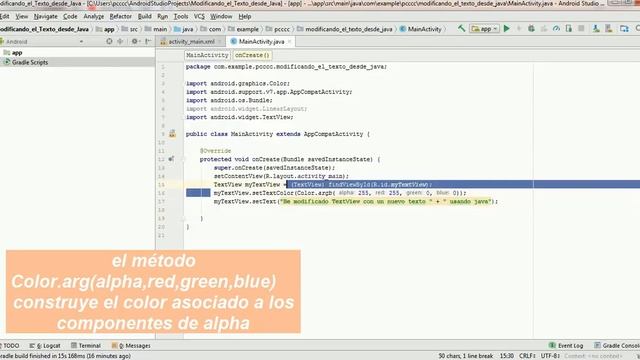Click the Project Structure icon in toolbar

tap(624, 29)
